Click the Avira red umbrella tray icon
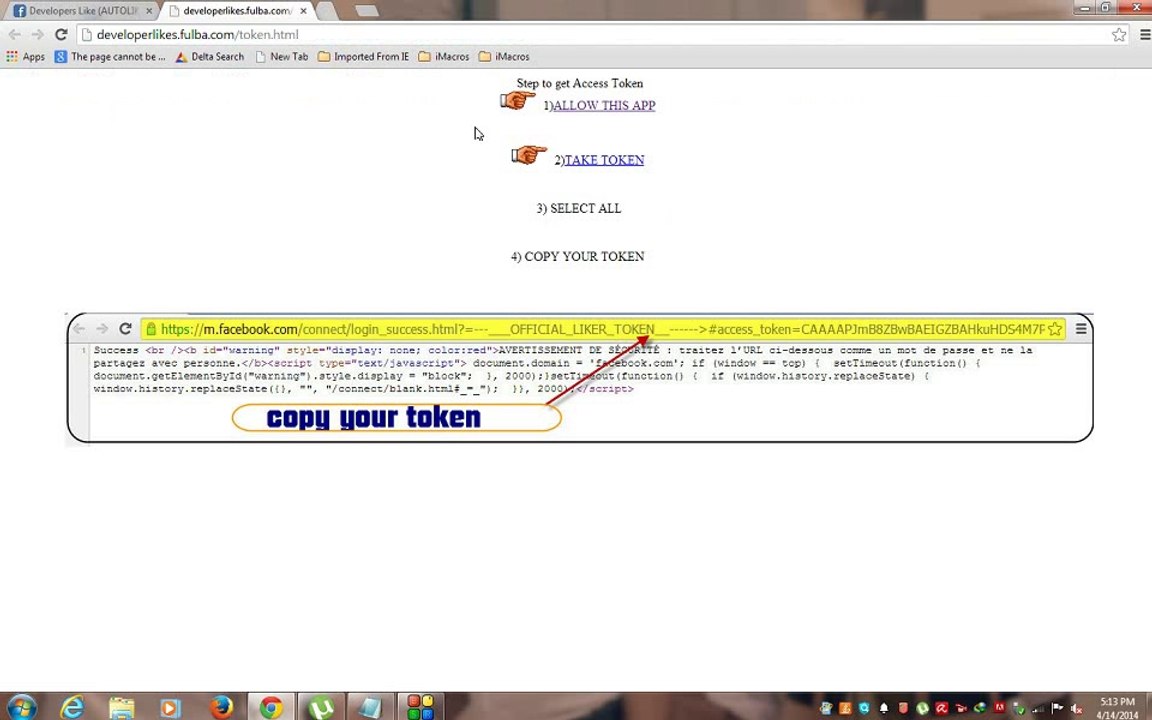 click(x=942, y=708)
